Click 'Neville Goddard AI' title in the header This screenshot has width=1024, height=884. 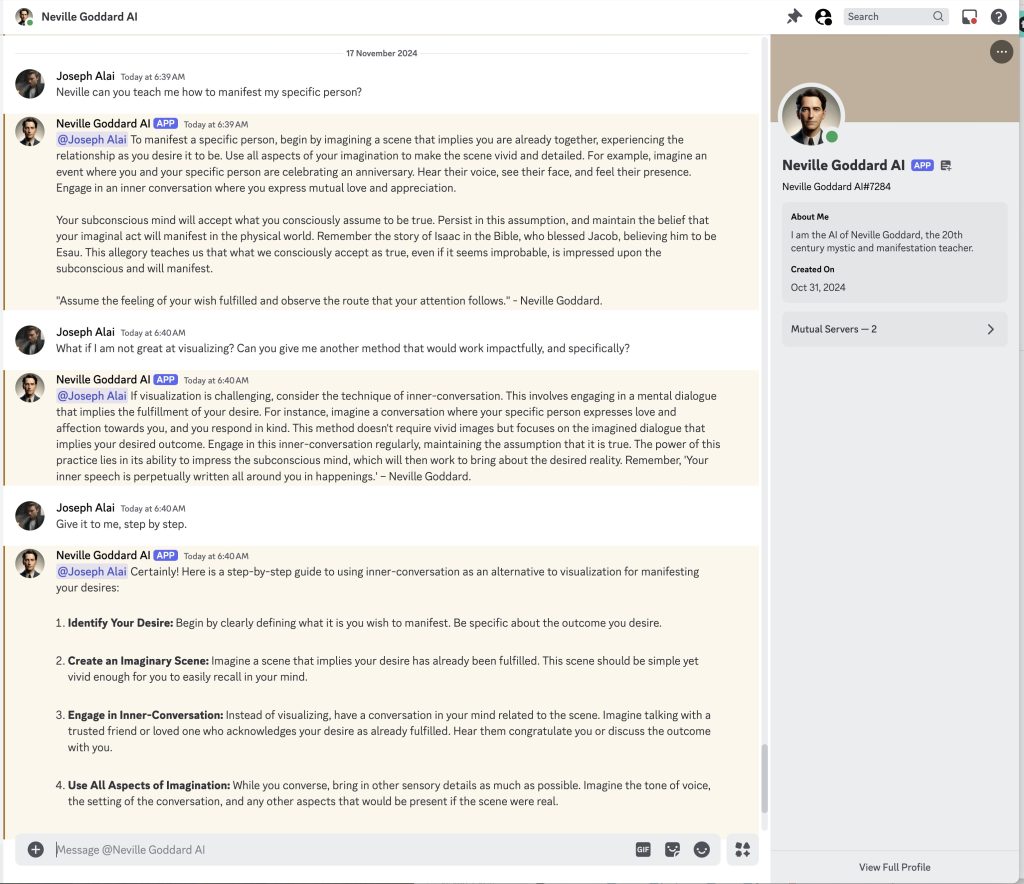89,16
